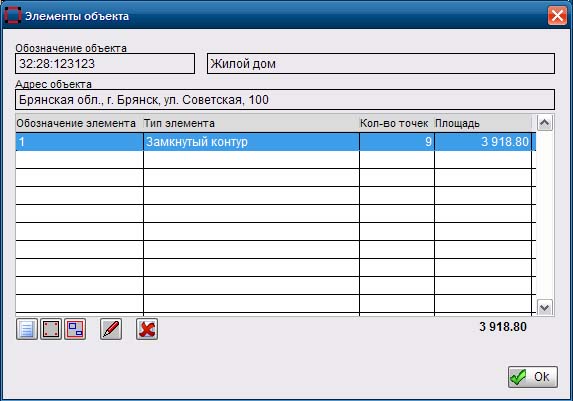Select the area cell 3 918.80 in row 1

483,141
